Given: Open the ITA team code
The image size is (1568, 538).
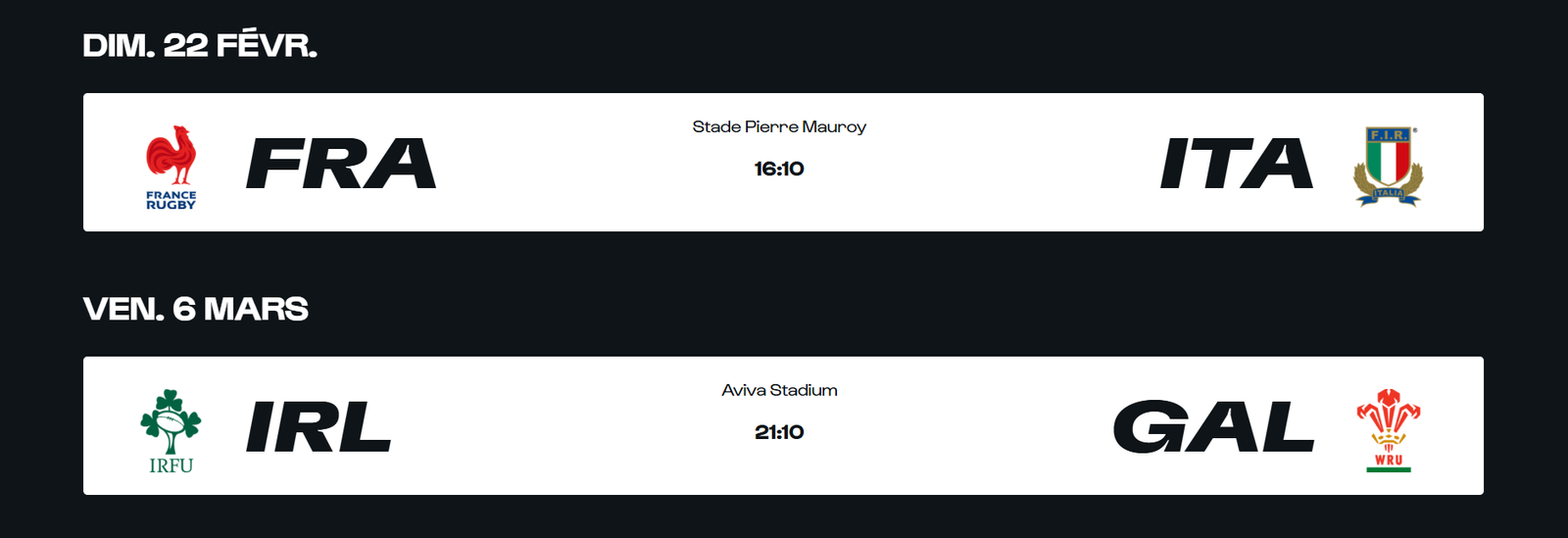Looking at the screenshot, I should 1236,163.
